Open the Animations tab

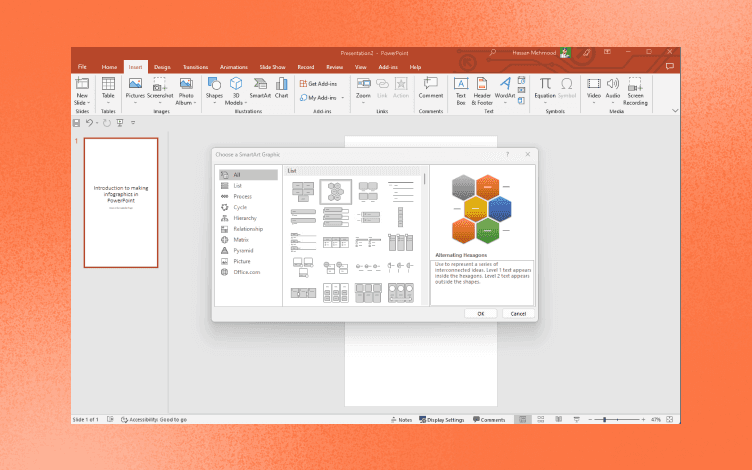(x=234, y=67)
